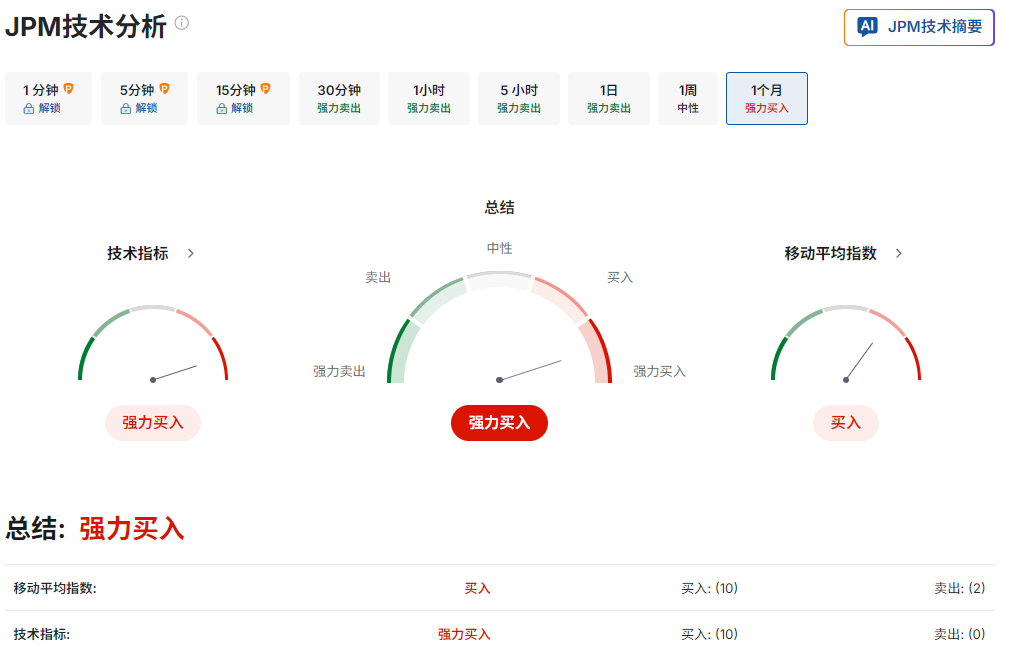Open the JPM技术摘要 button

point(918,27)
